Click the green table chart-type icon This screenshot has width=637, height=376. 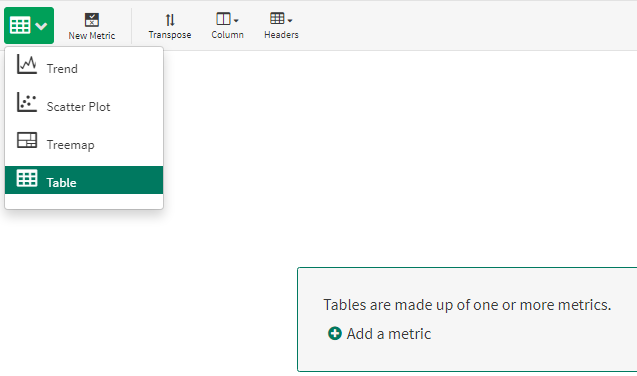[x=20, y=26]
